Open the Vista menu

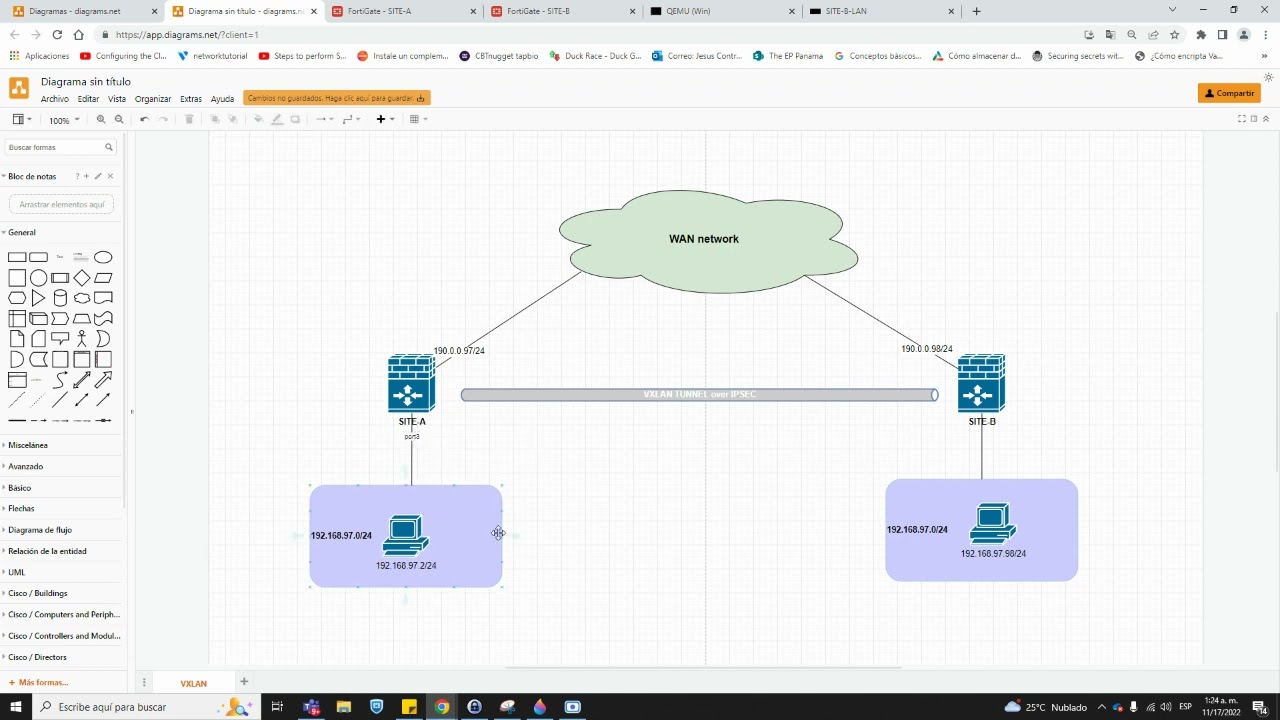[x=117, y=99]
